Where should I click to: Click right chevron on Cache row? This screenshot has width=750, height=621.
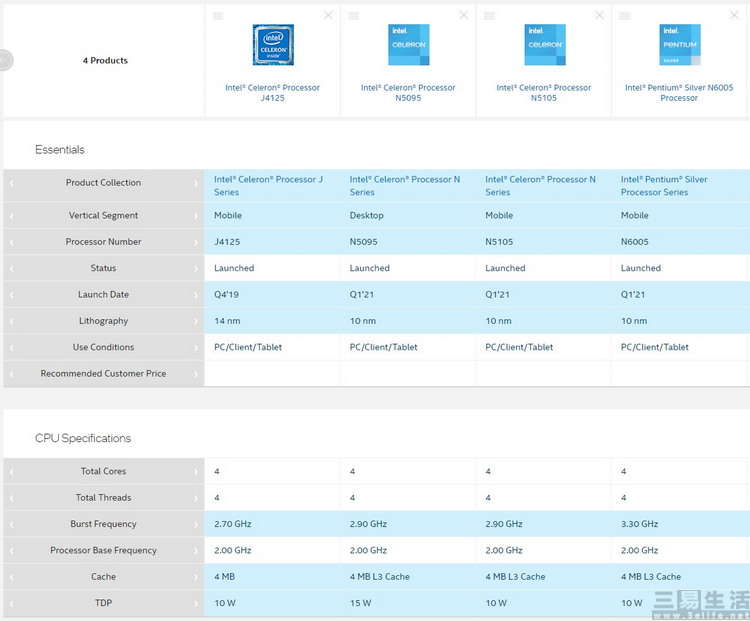196,577
